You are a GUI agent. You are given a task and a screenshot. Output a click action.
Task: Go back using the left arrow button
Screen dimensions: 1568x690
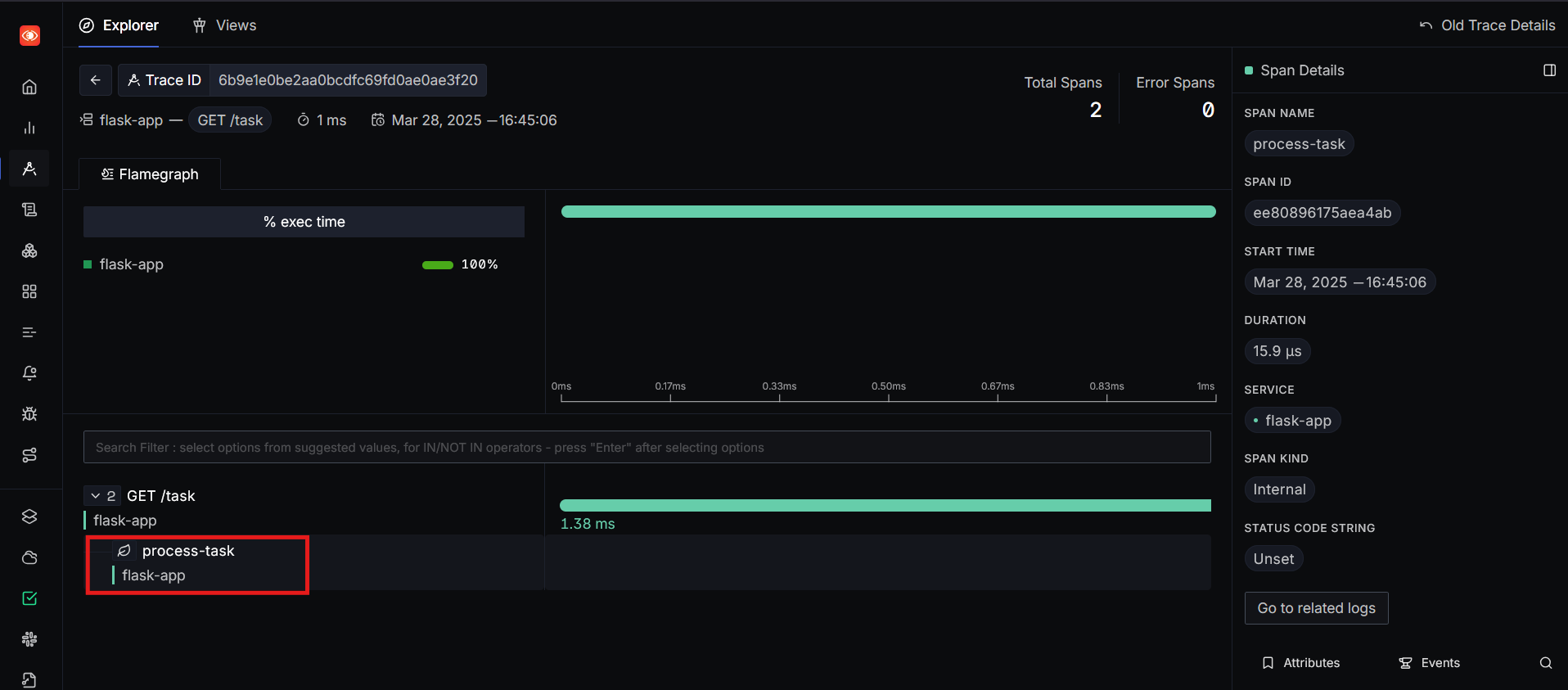(95, 80)
